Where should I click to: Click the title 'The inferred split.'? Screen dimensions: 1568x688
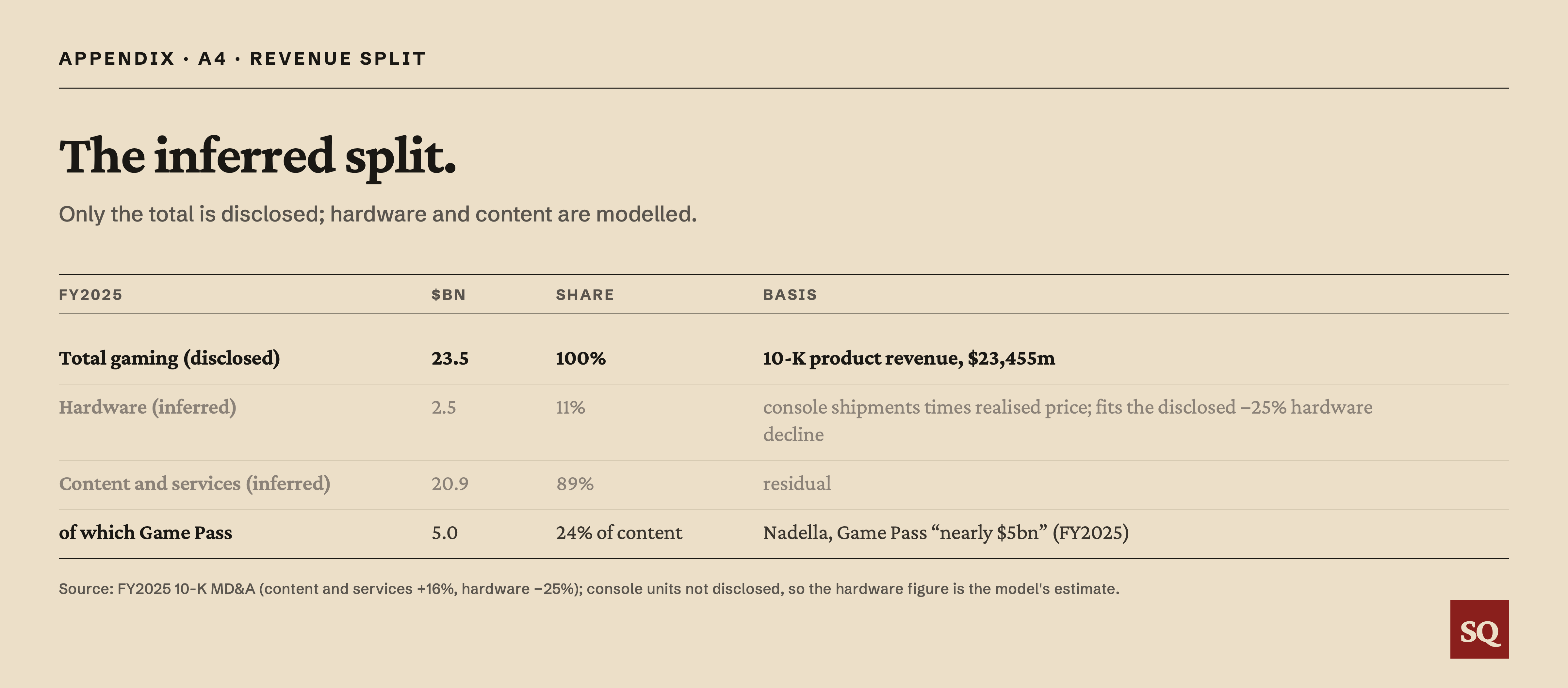(x=257, y=156)
